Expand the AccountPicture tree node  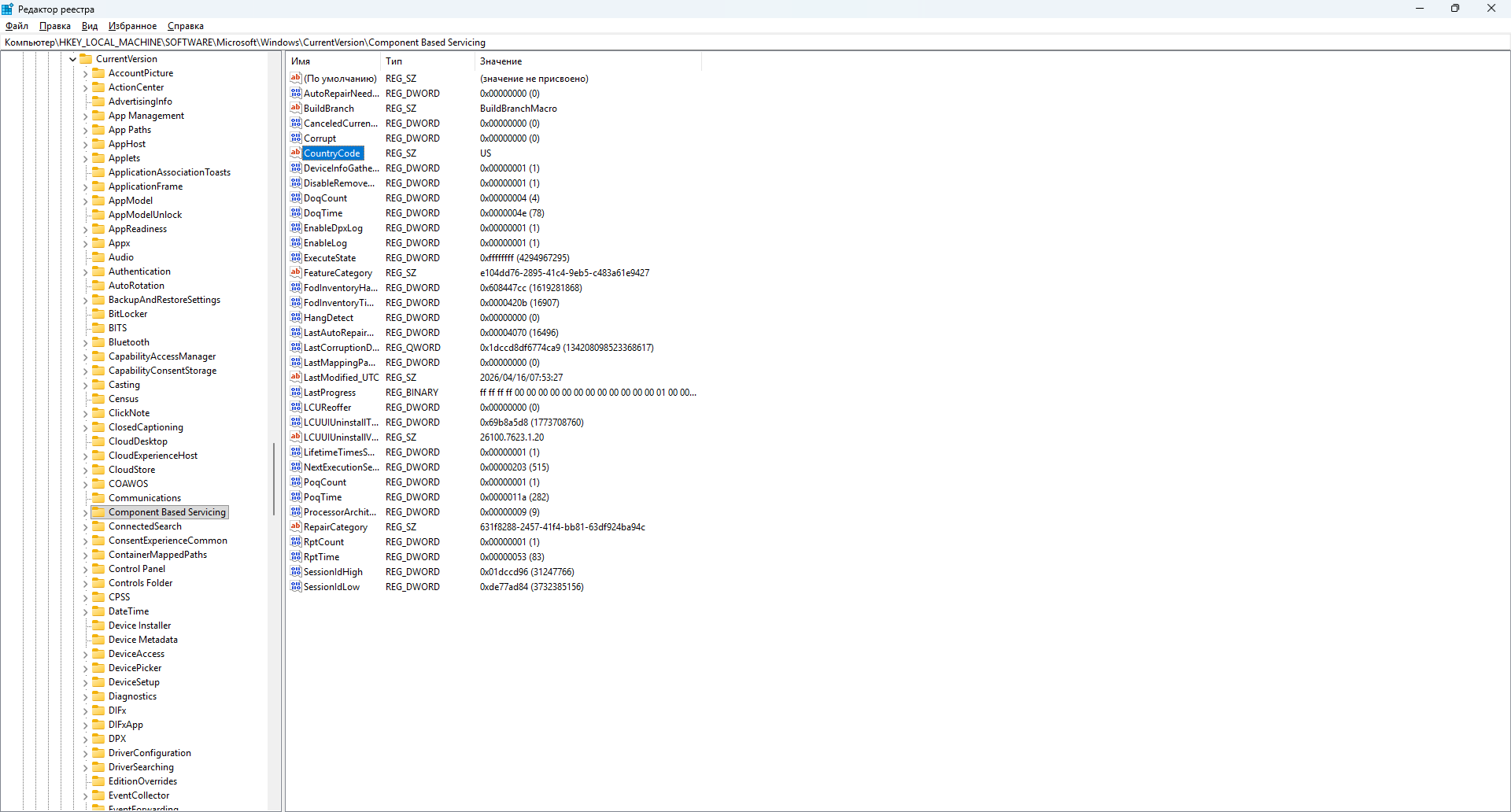tap(86, 74)
